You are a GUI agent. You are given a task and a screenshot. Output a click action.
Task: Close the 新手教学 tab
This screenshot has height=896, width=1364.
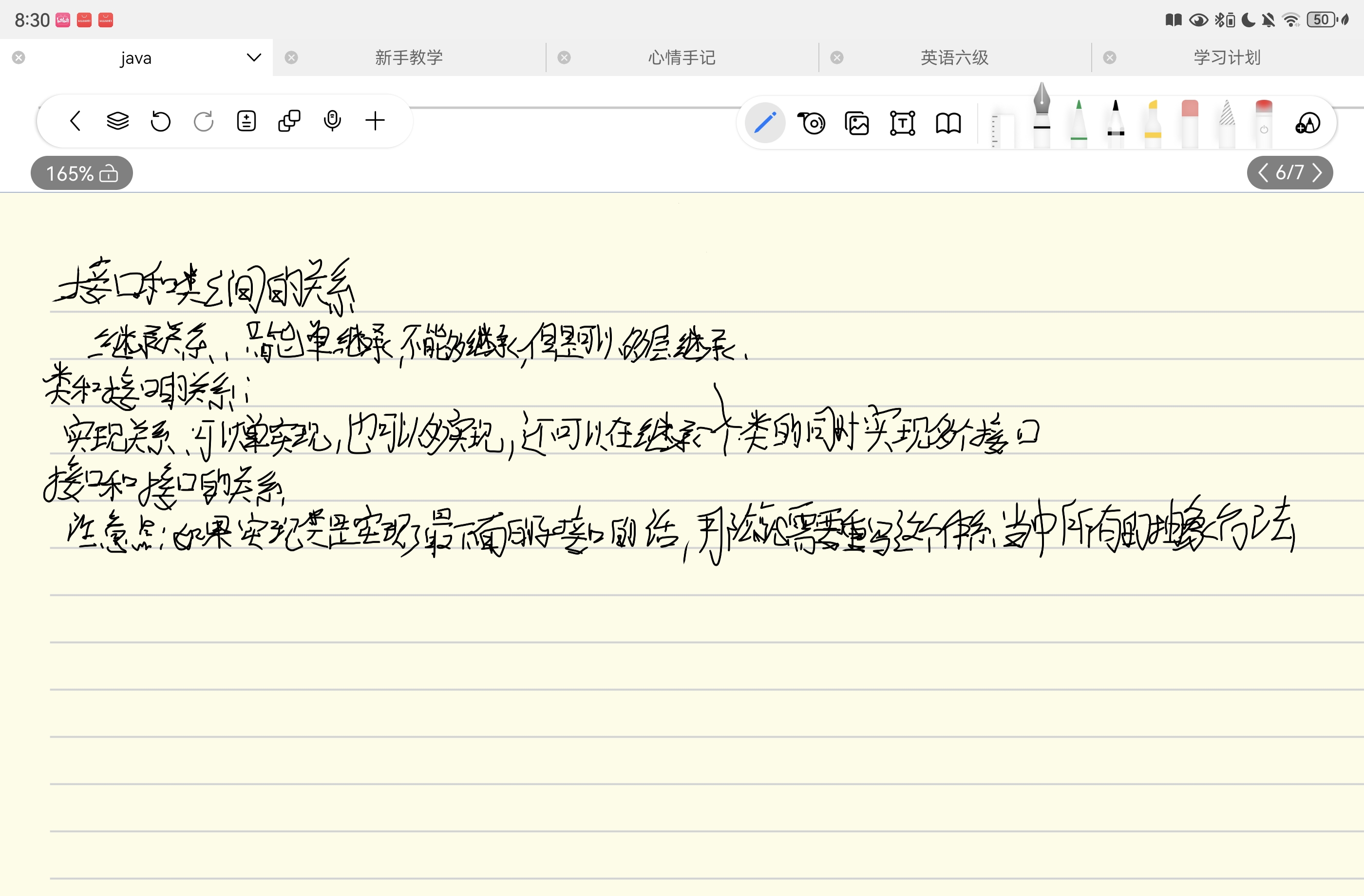291,57
